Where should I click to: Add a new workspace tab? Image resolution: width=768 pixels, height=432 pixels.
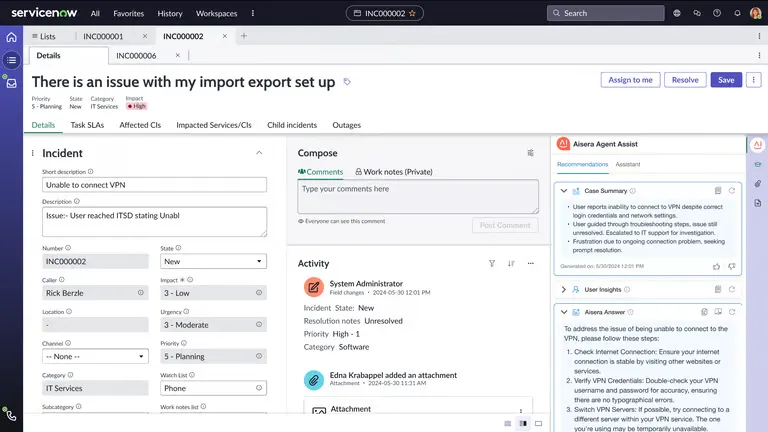244,36
